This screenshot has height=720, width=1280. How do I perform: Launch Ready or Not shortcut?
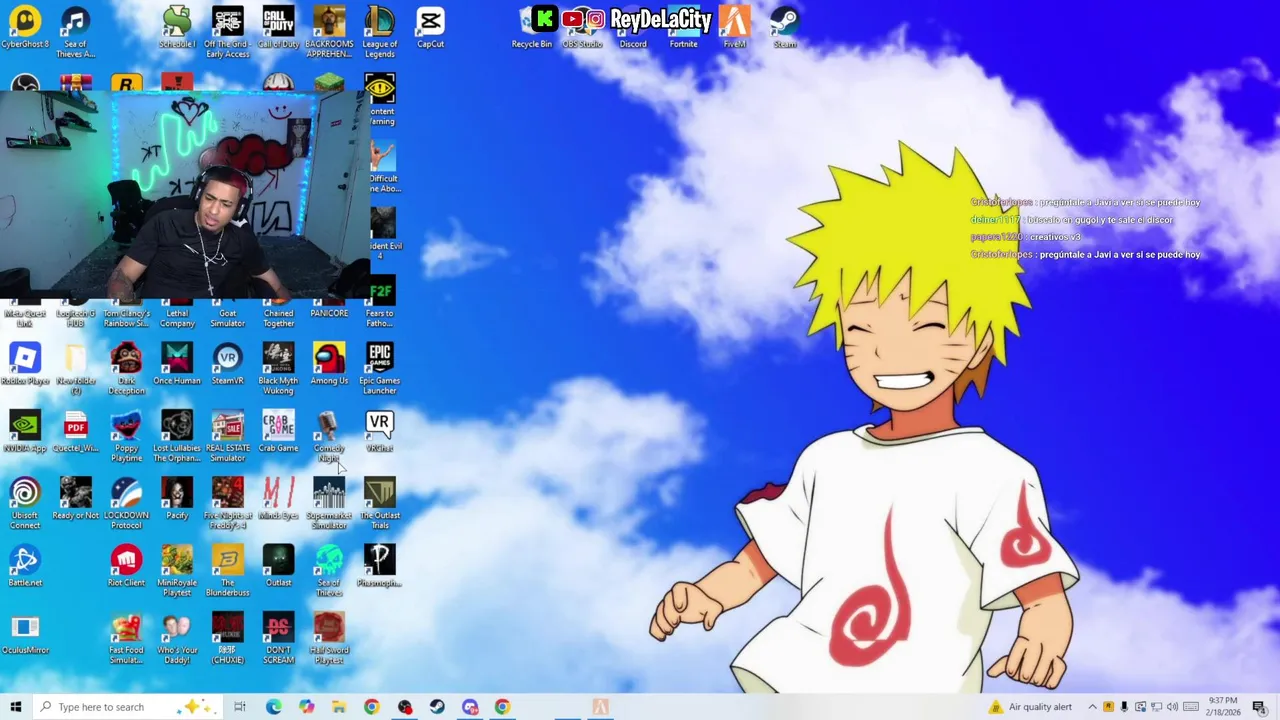(76, 498)
